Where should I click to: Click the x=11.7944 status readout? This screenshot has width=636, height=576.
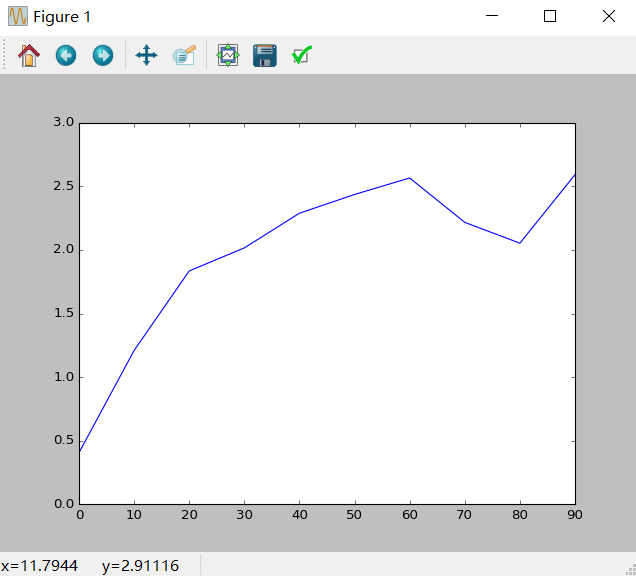pyautogui.click(x=39, y=565)
